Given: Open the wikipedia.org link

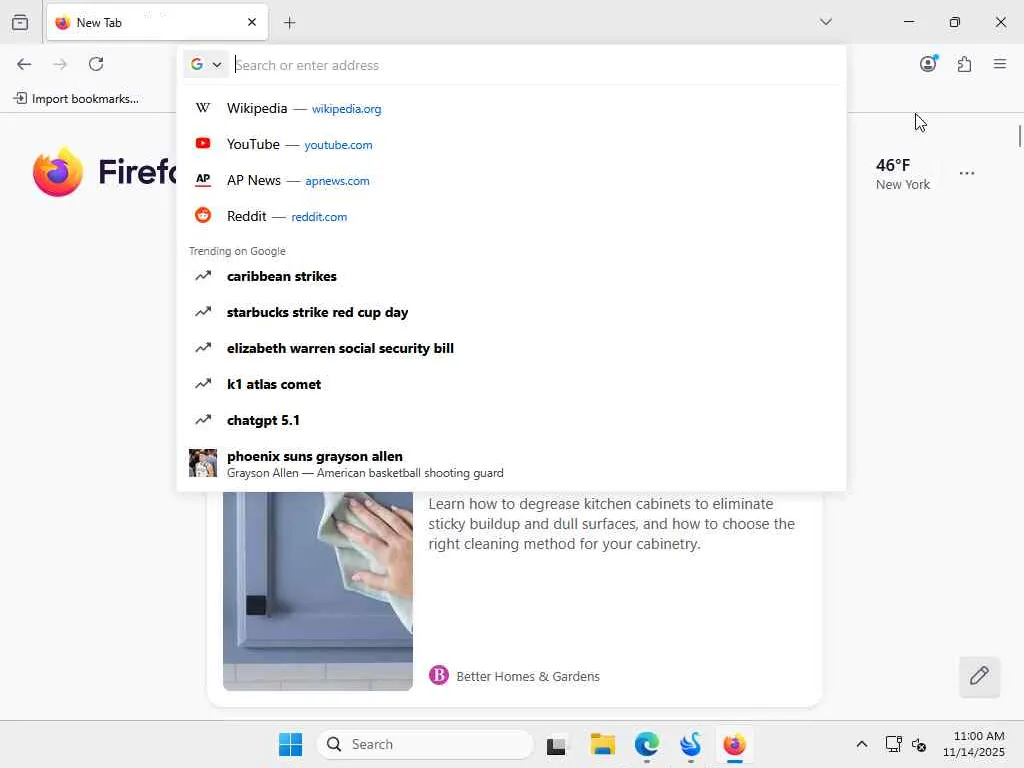Looking at the screenshot, I should point(346,109).
